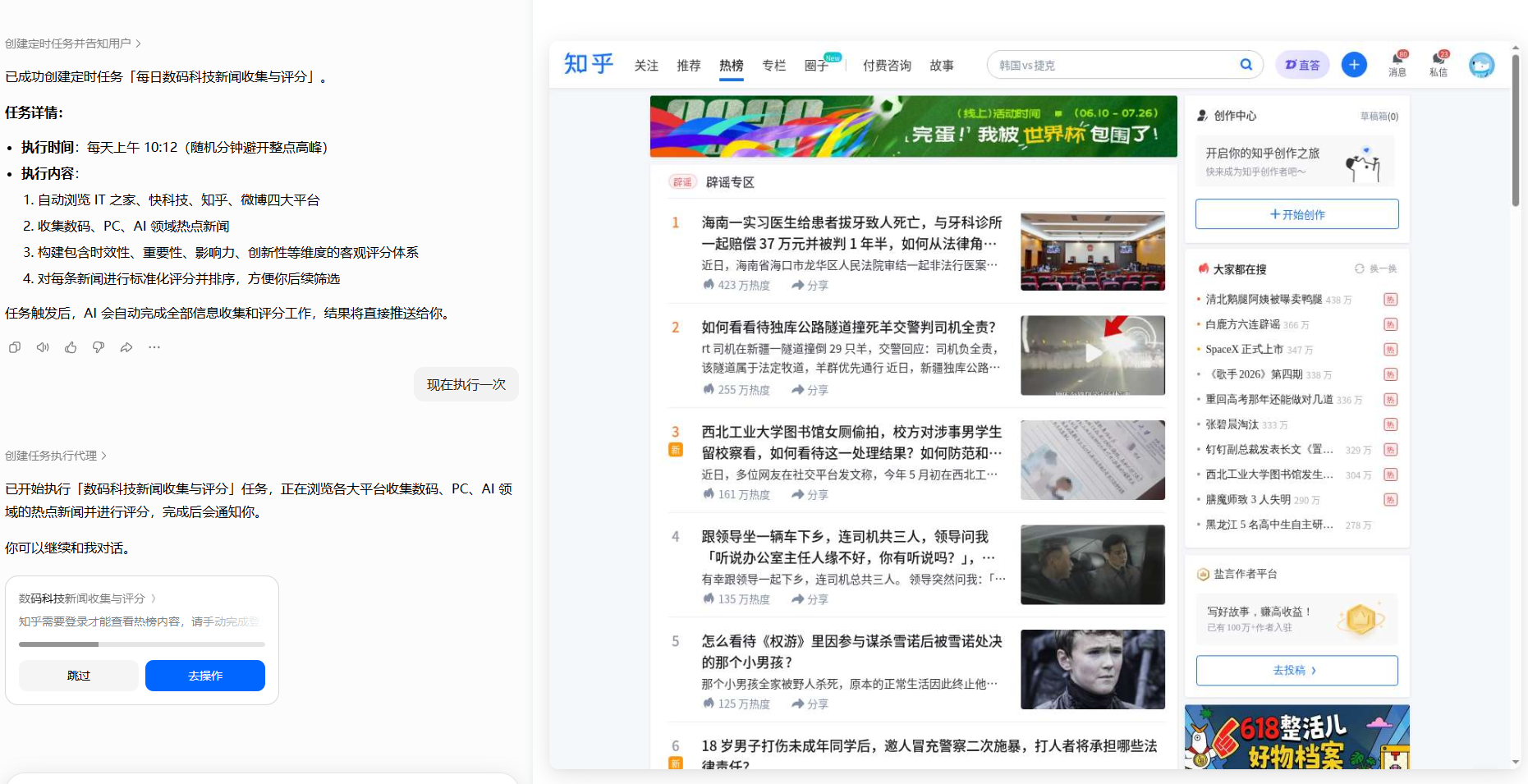
Task: Copy the assistant reply with copy icon
Action: point(15,347)
